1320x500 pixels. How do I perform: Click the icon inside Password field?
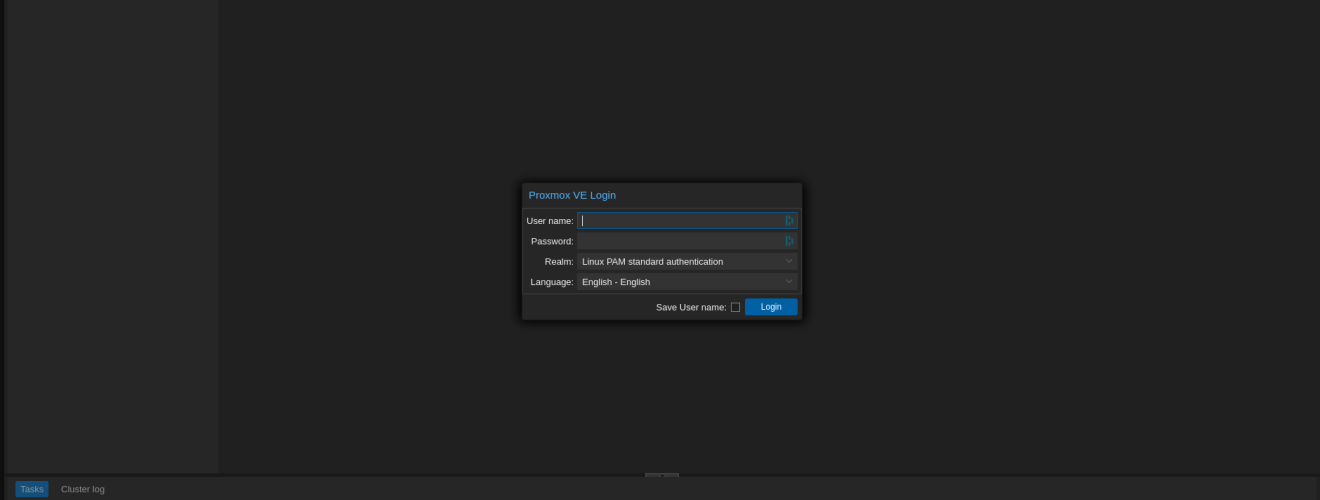[x=789, y=241]
